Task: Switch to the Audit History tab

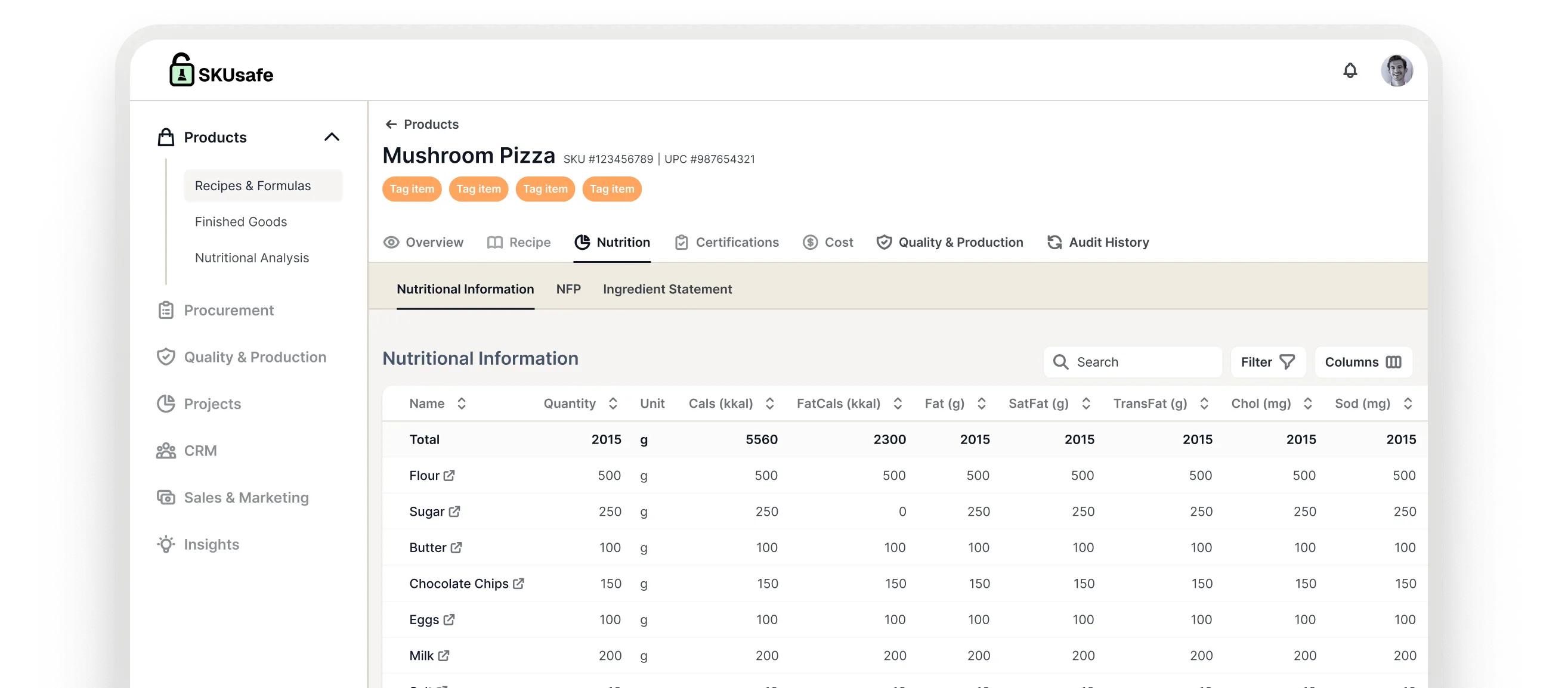Action: pyautogui.click(x=1098, y=242)
